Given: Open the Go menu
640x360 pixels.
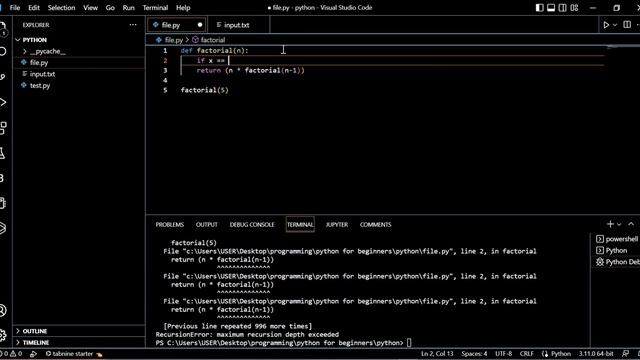Looking at the screenshot, I should click(110, 8).
